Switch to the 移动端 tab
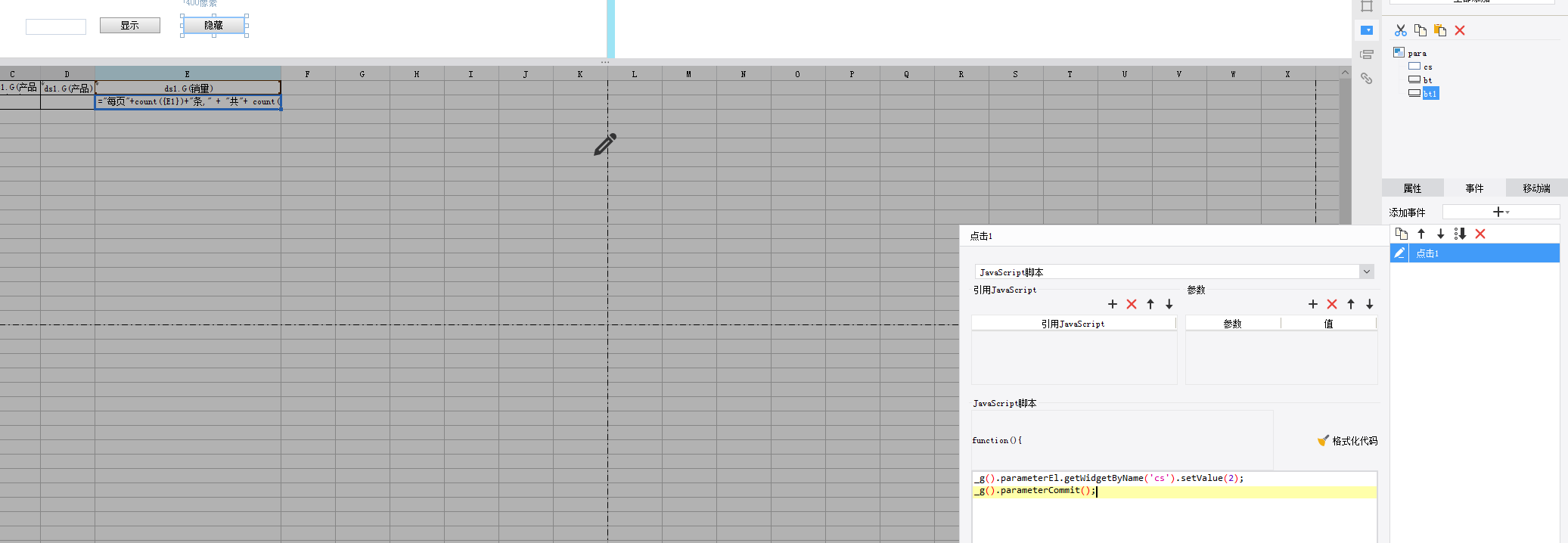 [x=1536, y=188]
